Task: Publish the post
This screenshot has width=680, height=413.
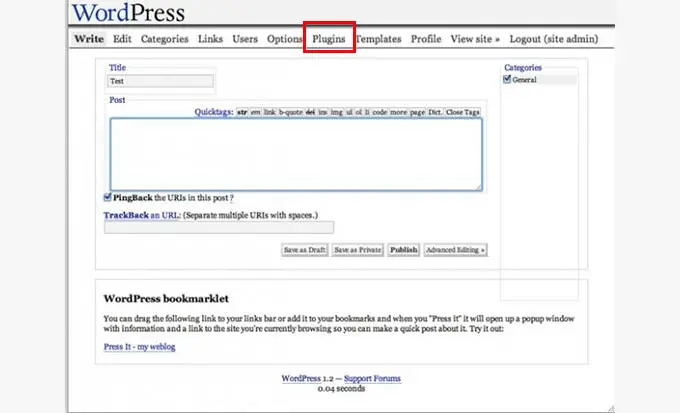Action: pyautogui.click(x=403, y=250)
